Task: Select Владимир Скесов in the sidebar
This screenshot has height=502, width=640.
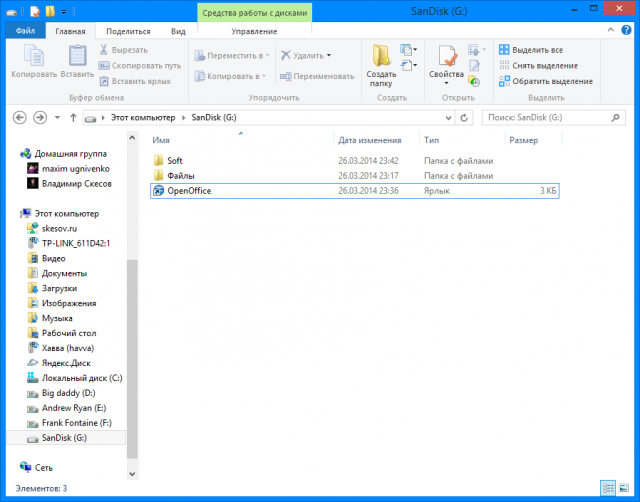Action: click(x=77, y=184)
